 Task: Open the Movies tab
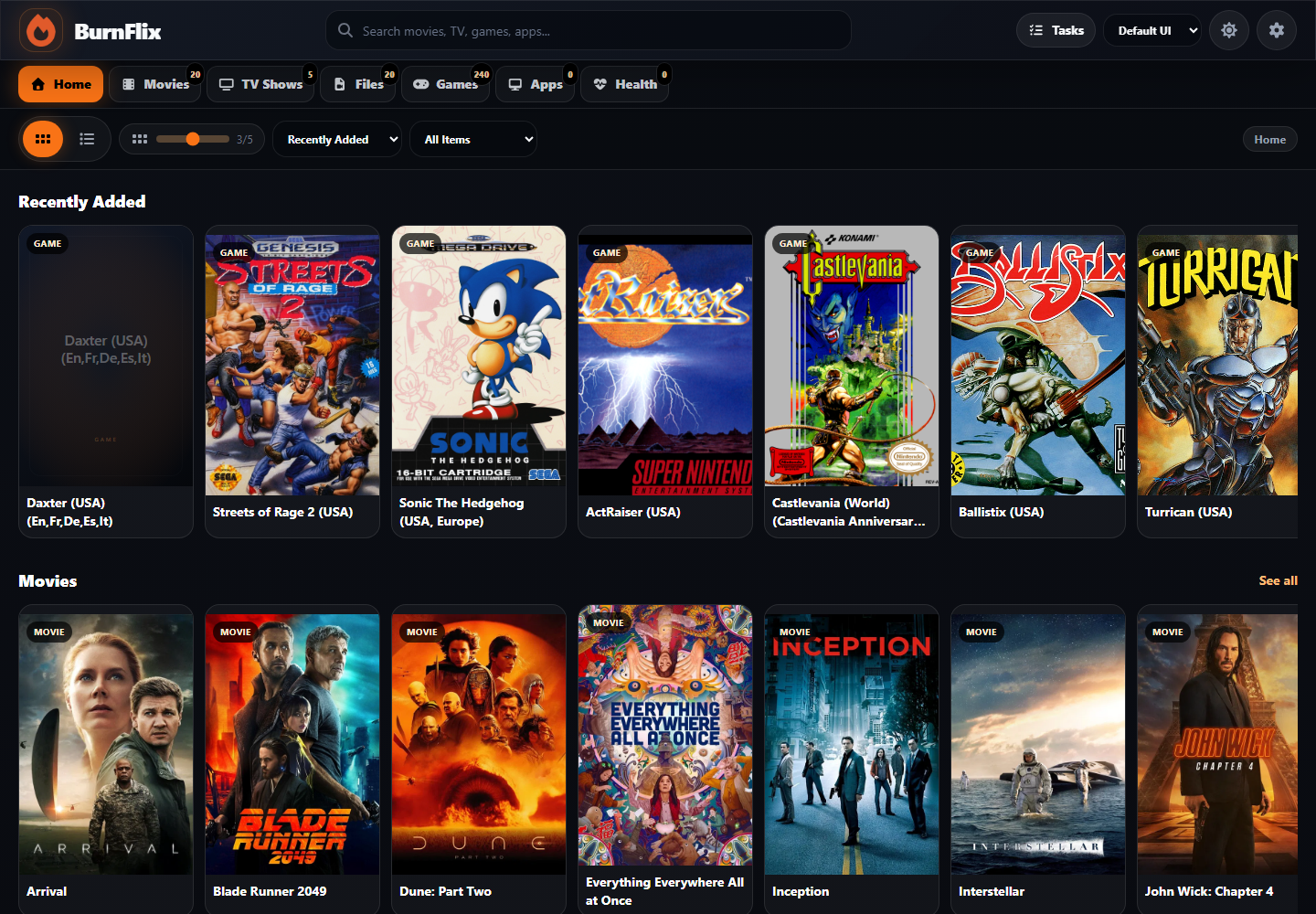pos(156,84)
